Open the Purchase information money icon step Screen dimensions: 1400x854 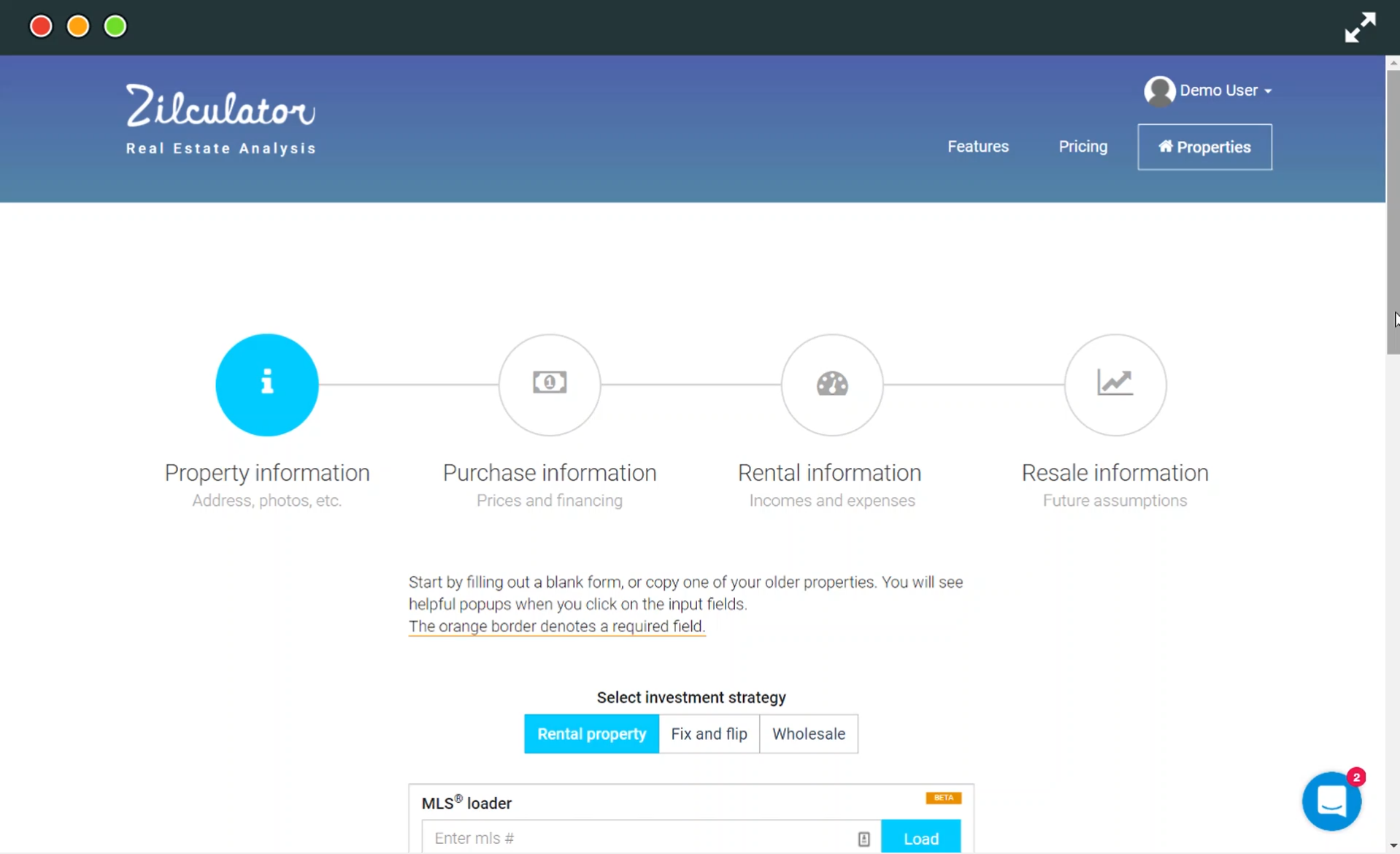549,385
